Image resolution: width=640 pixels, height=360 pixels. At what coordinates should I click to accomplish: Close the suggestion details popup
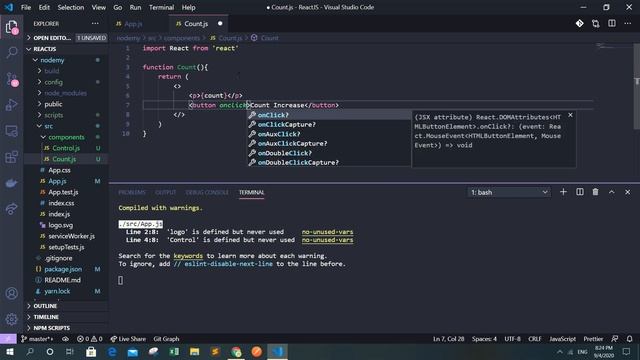point(570,116)
